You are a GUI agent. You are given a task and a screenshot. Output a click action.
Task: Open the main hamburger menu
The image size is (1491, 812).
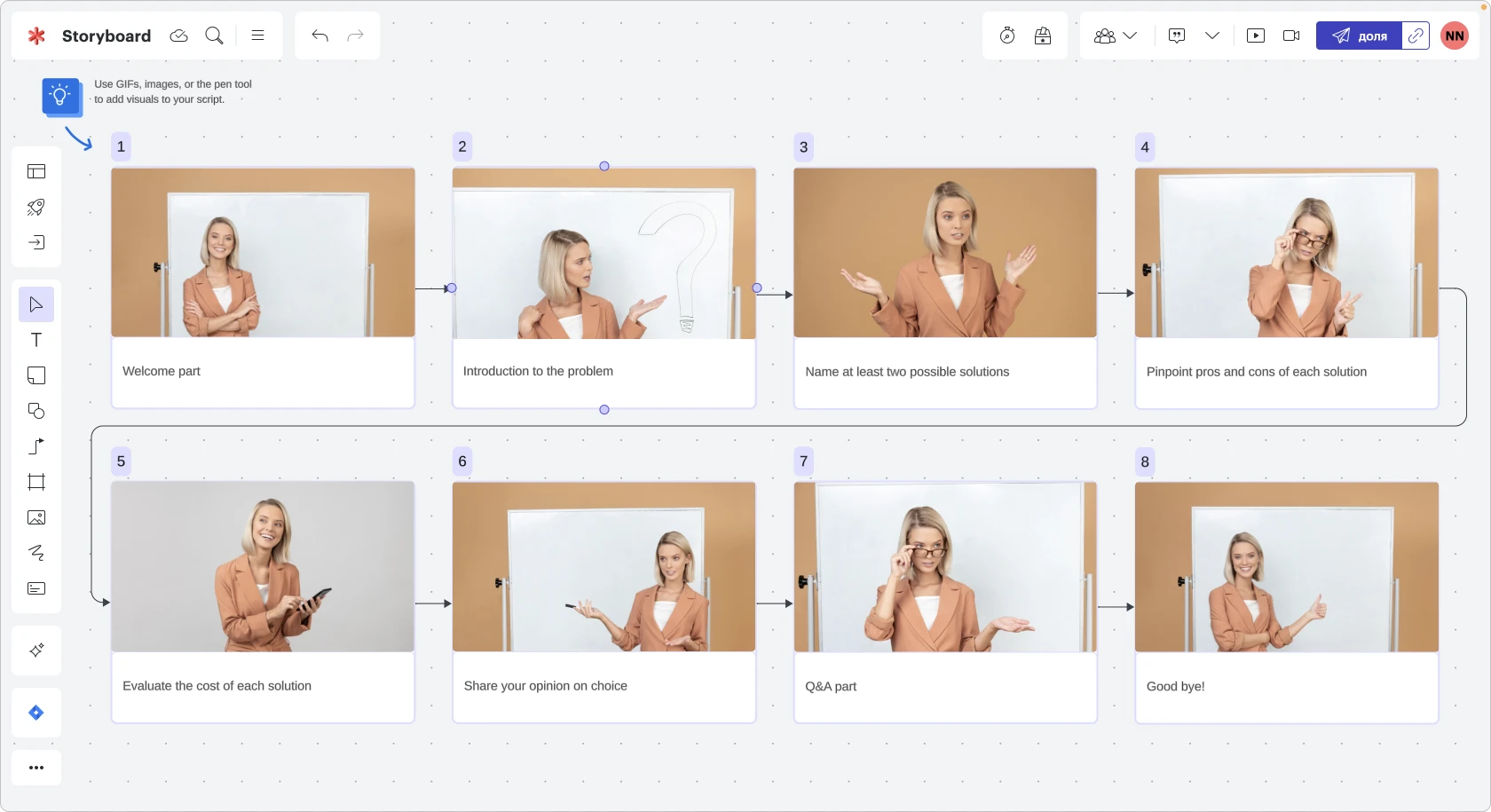[258, 35]
